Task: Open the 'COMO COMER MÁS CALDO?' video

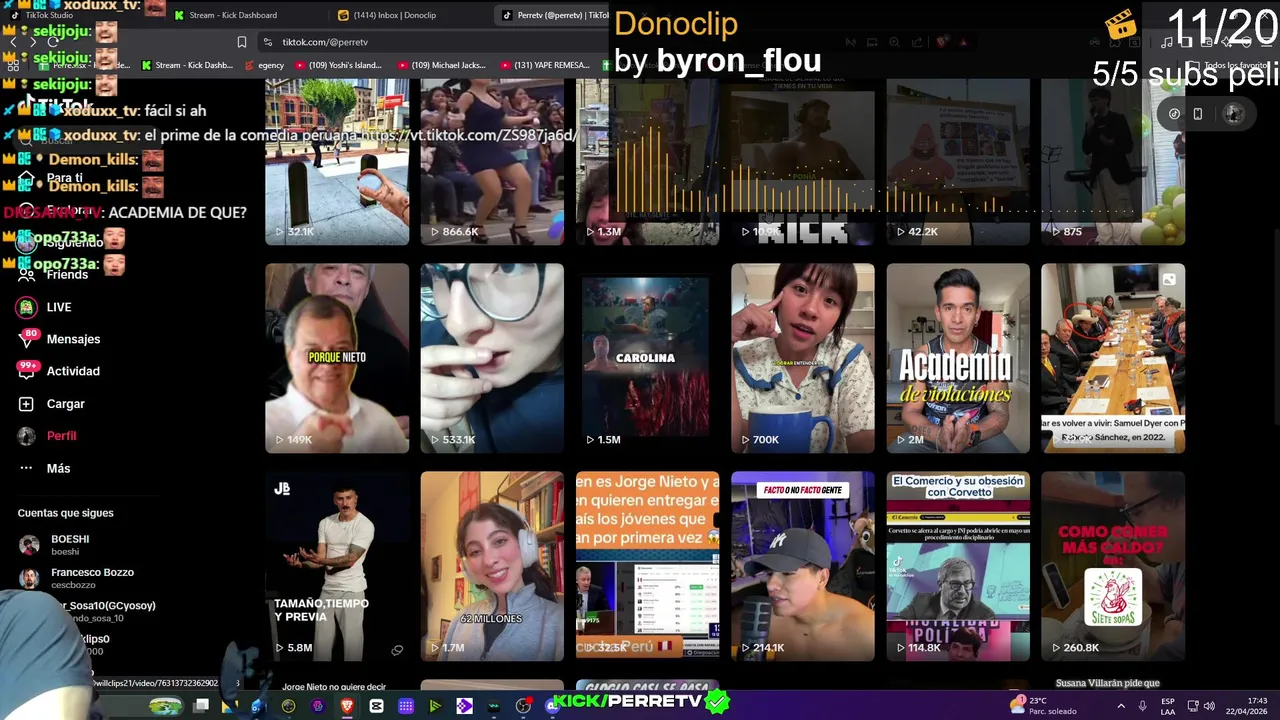Action: [x=1113, y=566]
